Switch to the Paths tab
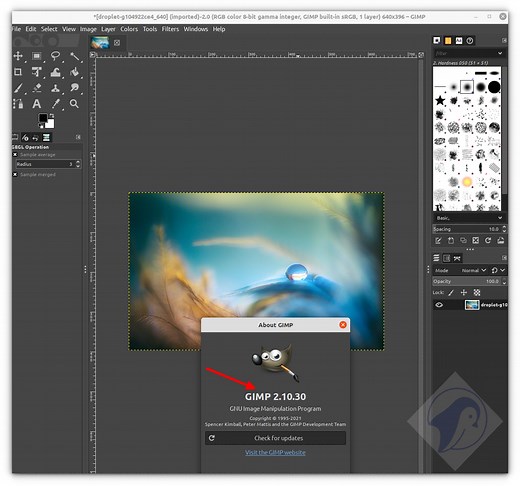 [457, 258]
